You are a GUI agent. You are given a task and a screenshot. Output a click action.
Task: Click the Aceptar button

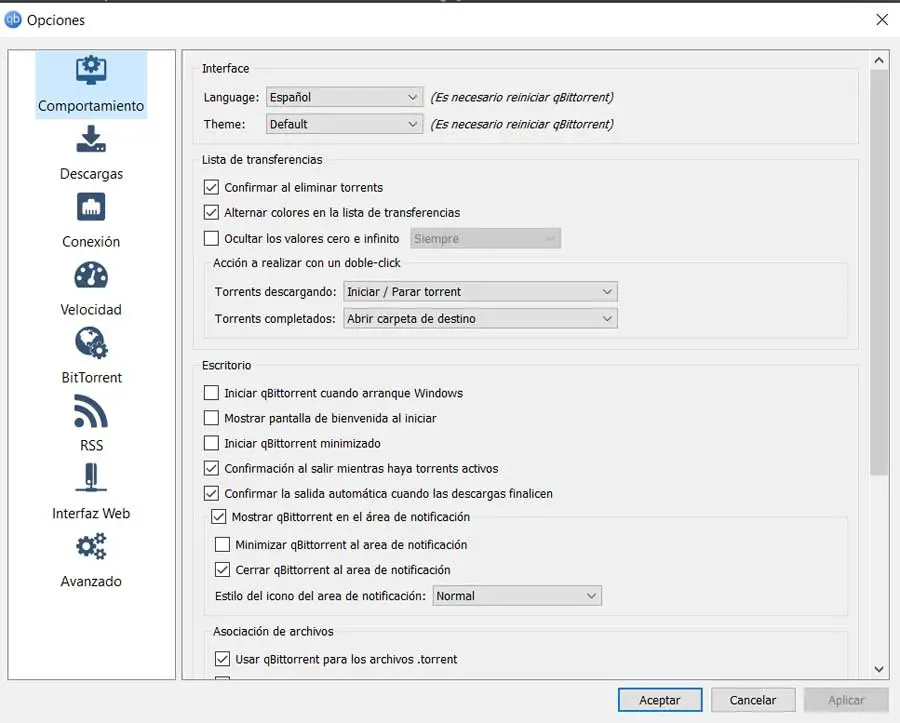pos(660,699)
